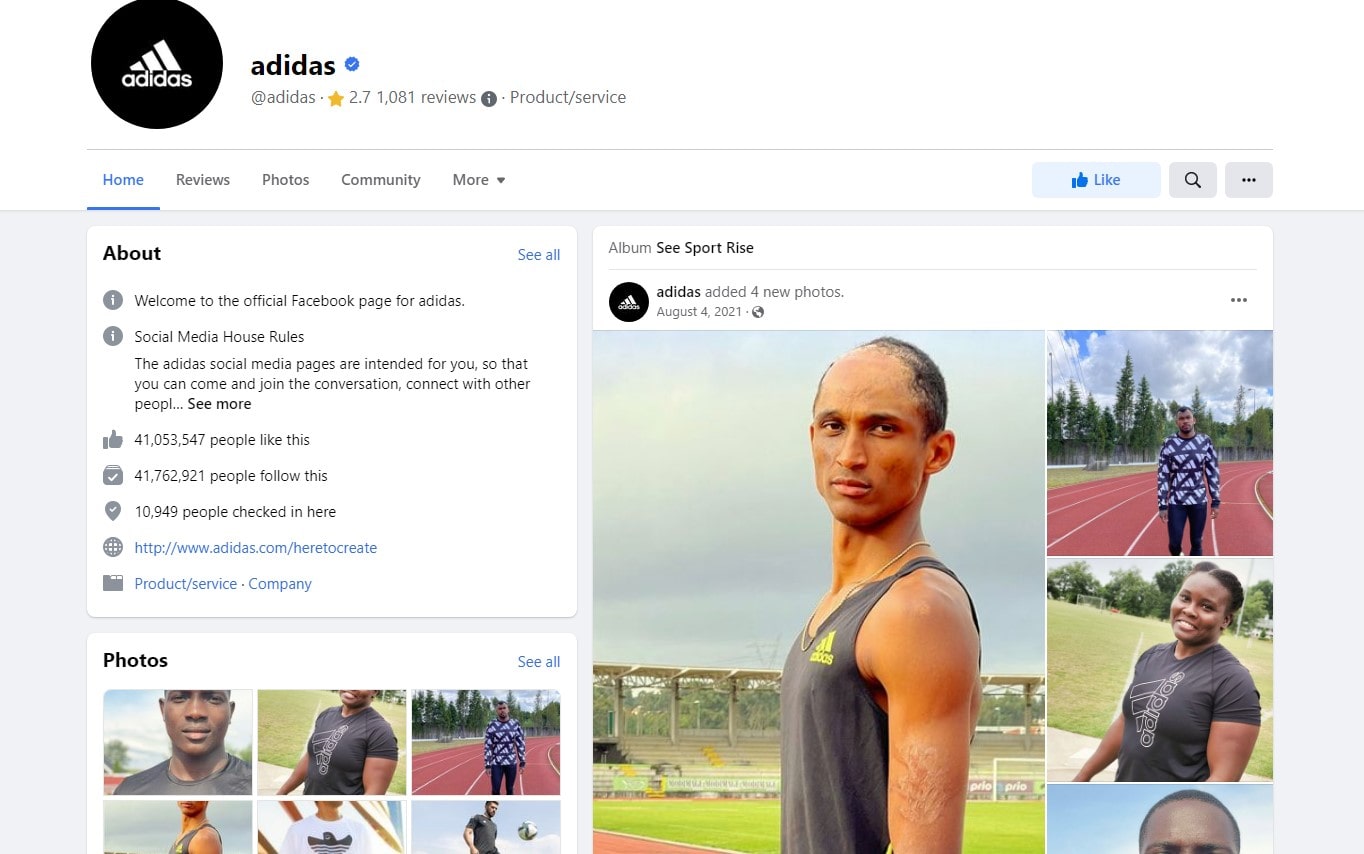Go to the Community tab
Image resolution: width=1364 pixels, height=854 pixels.
tap(381, 180)
